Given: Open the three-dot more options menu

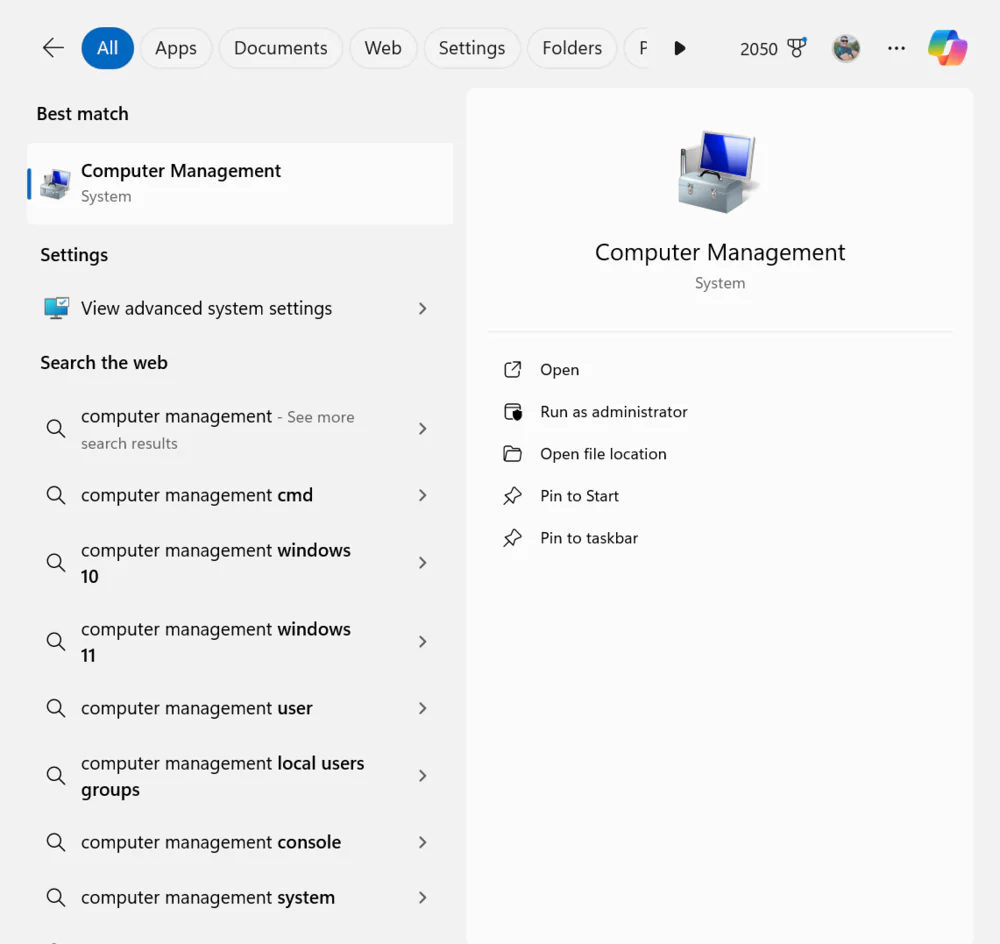Looking at the screenshot, I should 896,48.
